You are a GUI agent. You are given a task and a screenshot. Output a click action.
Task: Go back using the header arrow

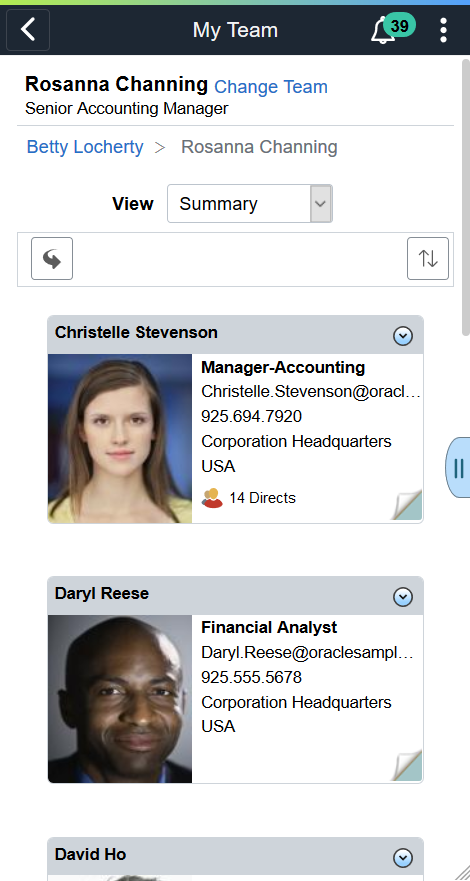28,30
